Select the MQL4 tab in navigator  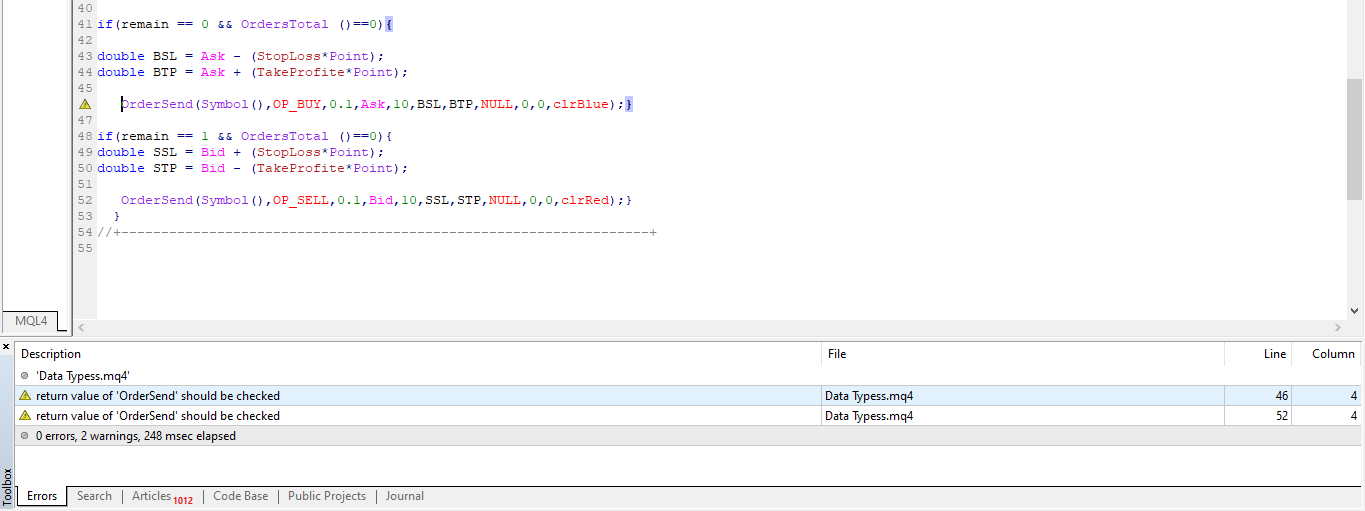point(30,321)
